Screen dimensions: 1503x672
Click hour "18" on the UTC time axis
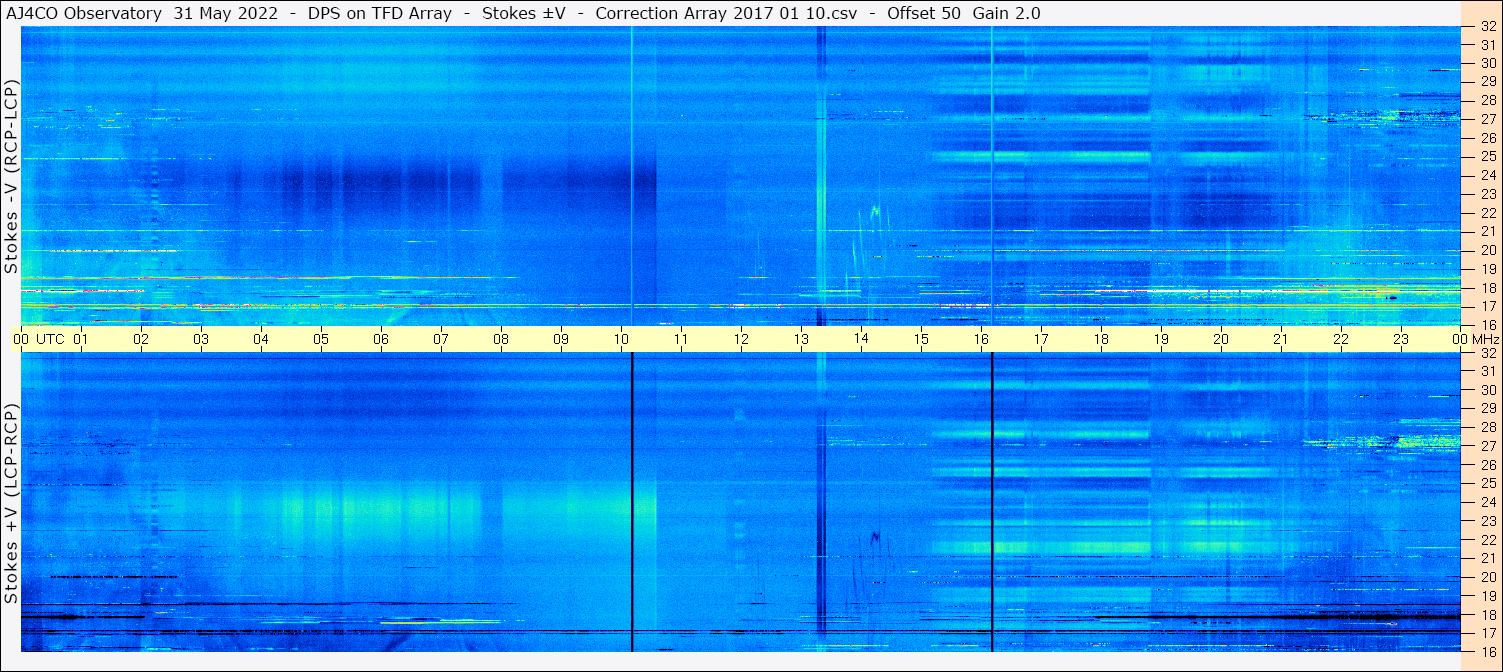coord(1101,339)
